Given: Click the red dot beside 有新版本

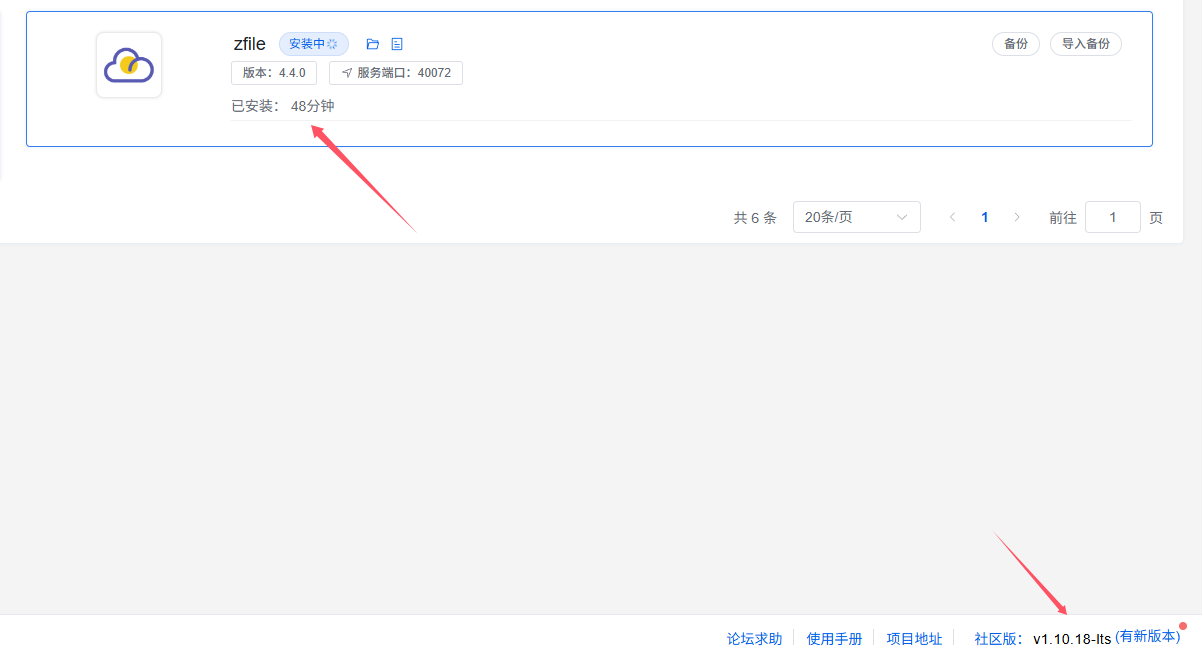Looking at the screenshot, I should (x=1183, y=626).
